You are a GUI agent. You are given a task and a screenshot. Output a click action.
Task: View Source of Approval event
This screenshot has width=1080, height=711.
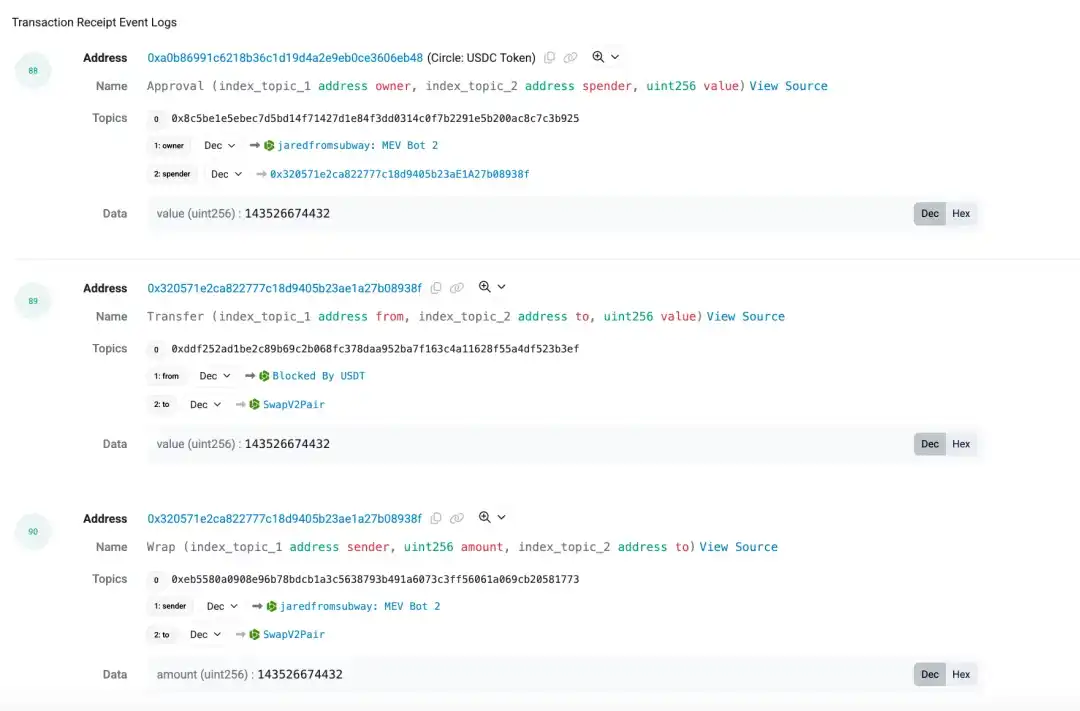[789, 86]
